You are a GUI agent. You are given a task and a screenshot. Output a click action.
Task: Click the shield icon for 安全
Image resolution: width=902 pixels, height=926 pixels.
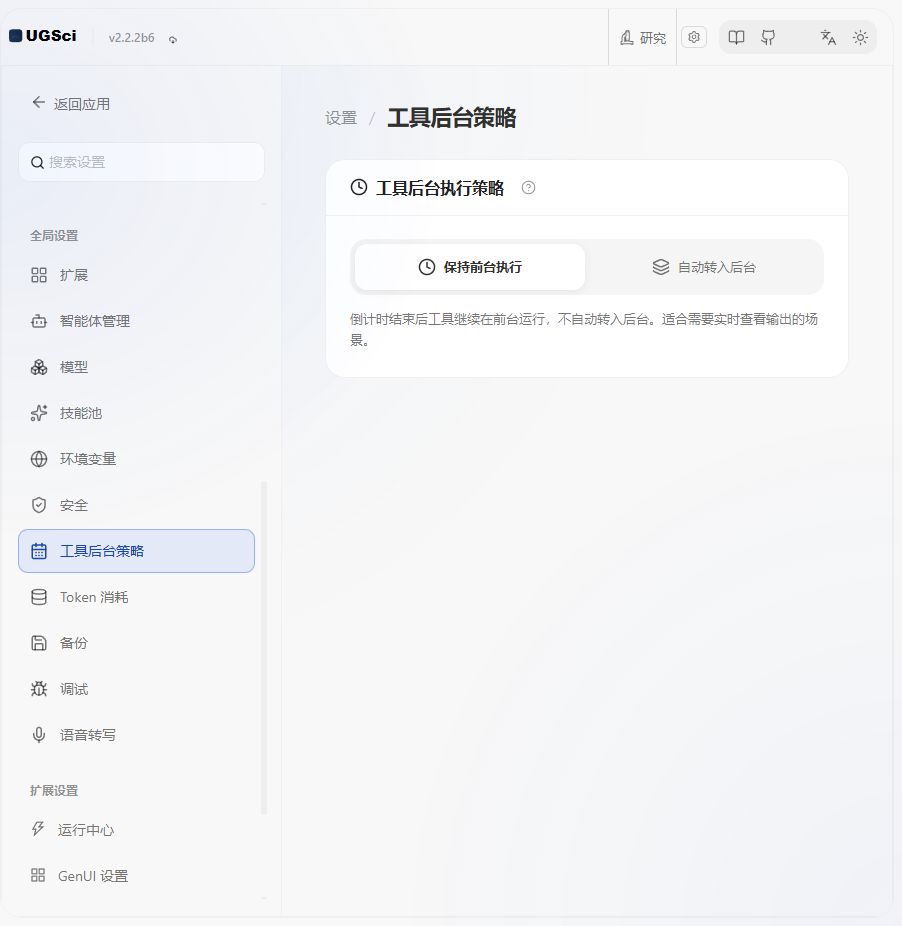[39, 505]
